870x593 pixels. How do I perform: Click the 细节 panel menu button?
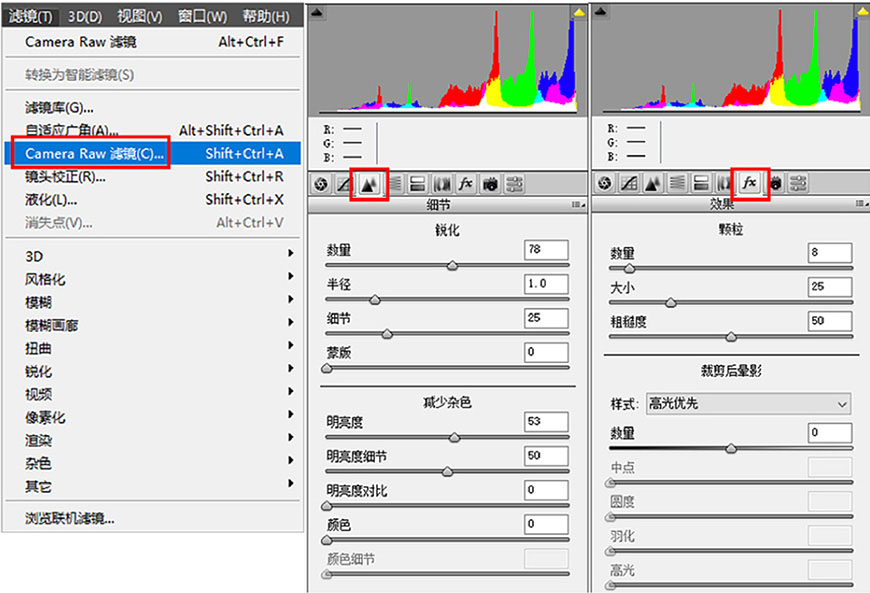coord(580,203)
